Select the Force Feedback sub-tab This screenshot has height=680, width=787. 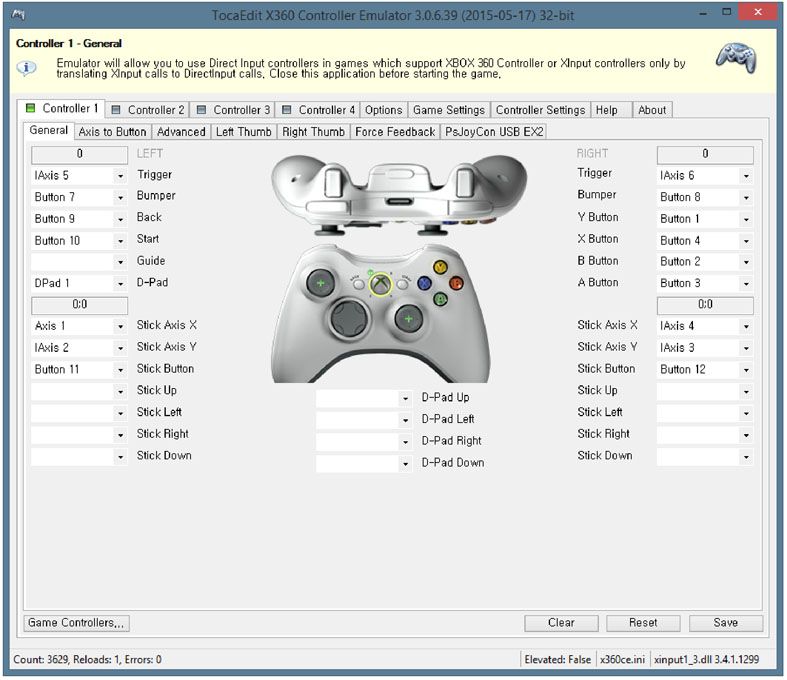[x=395, y=132]
